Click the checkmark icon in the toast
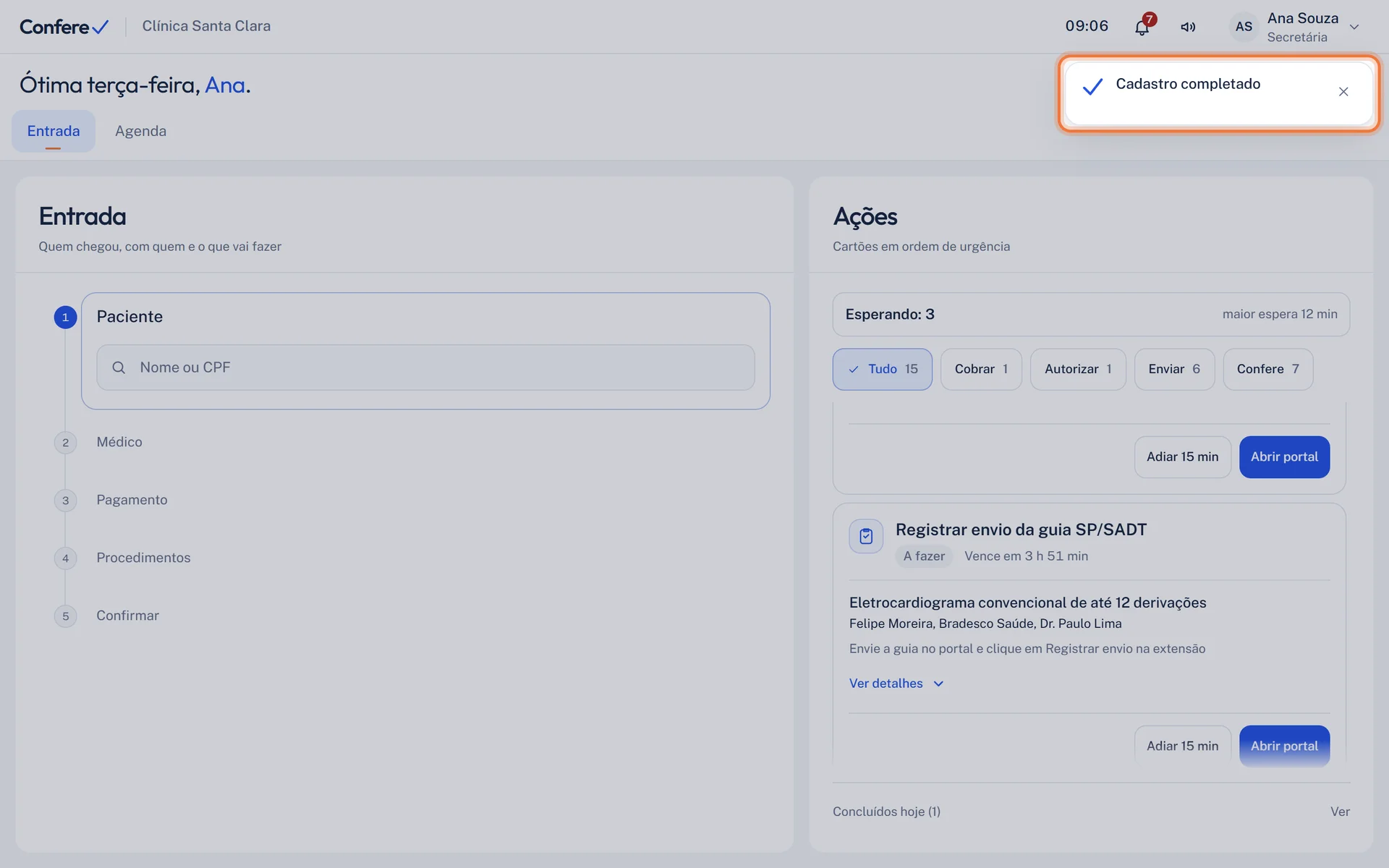This screenshot has width=1389, height=868. tap(1092, 87)
